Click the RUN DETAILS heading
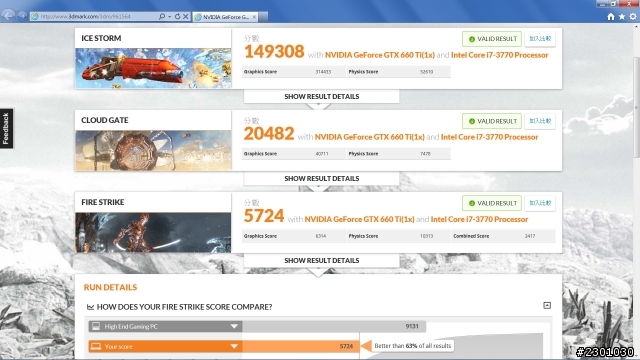Screen dimensions: 640x360 (x=110, y=287)
